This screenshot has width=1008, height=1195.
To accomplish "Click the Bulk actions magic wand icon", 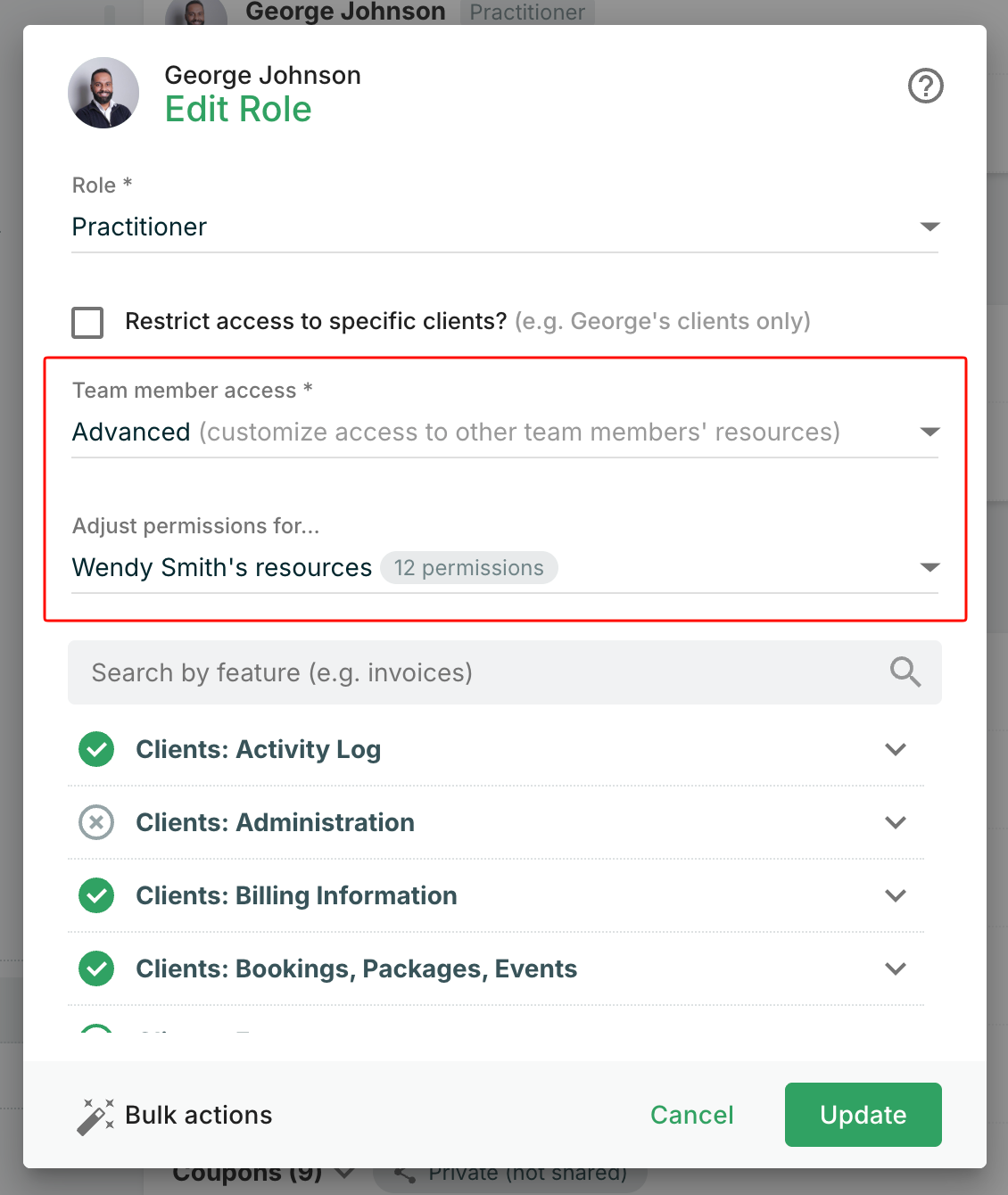I will click(x=95, y=1116).
